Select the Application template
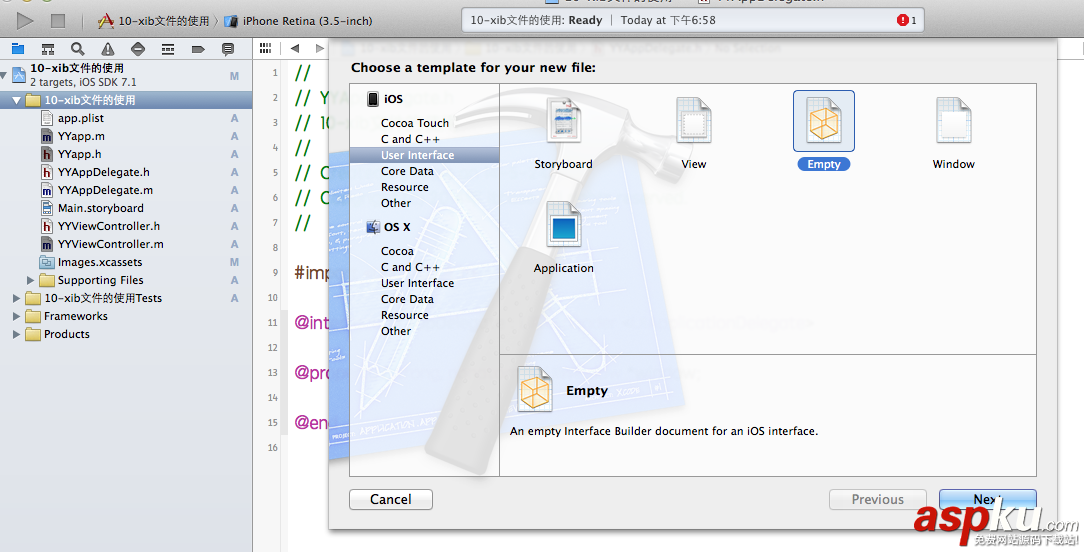Viewport: 1084px width, 552px height. (563, 237)
